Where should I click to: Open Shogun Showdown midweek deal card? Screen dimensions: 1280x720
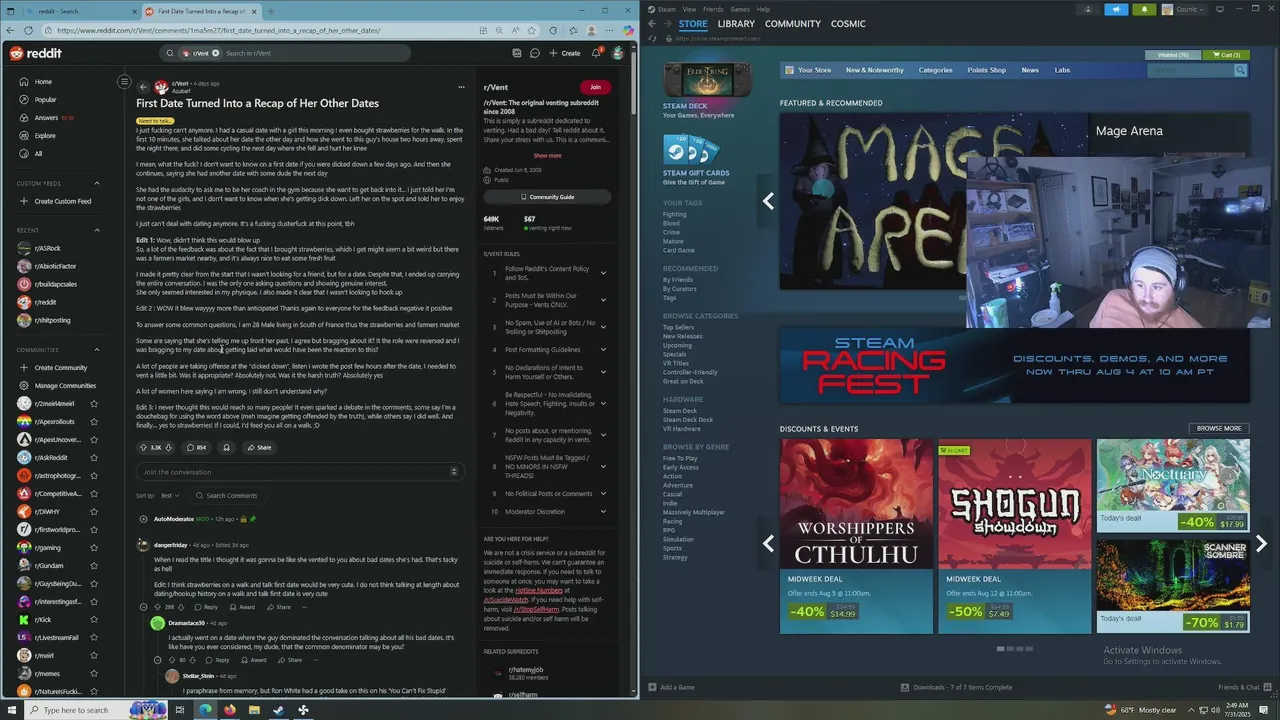(x=1014, y=536)
